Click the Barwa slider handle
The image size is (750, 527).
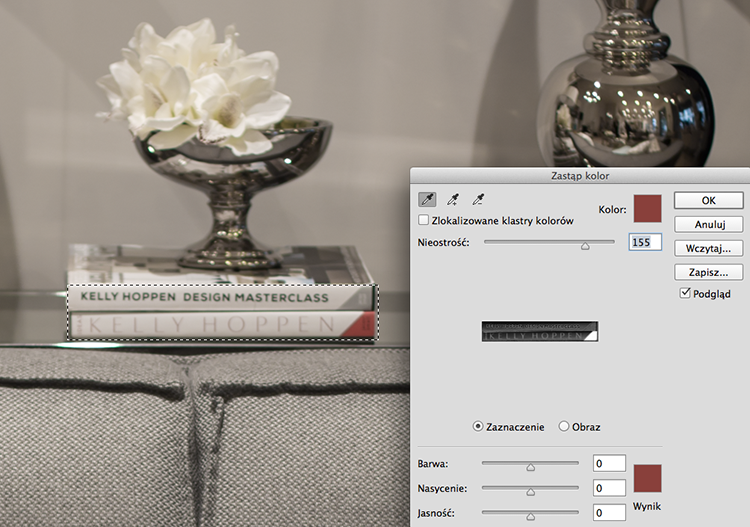click(530, 467)
